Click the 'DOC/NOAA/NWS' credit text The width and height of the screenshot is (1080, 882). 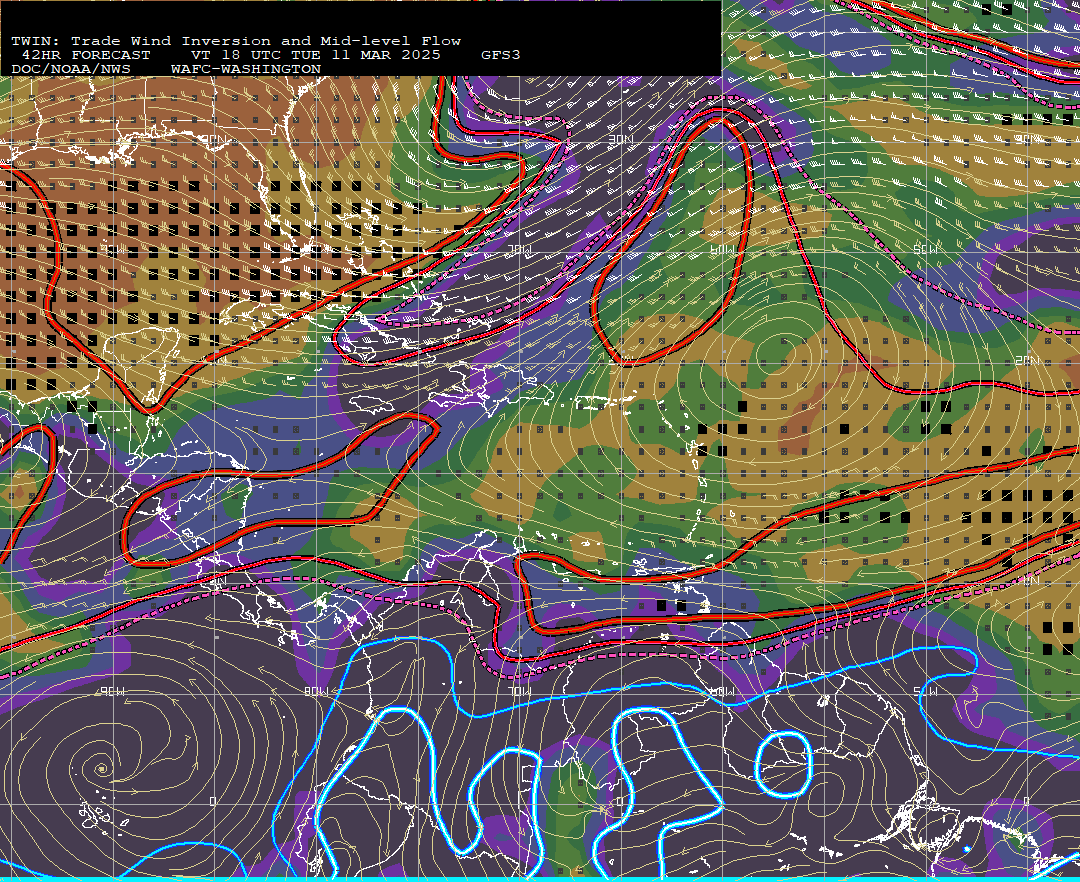(71, 70)
